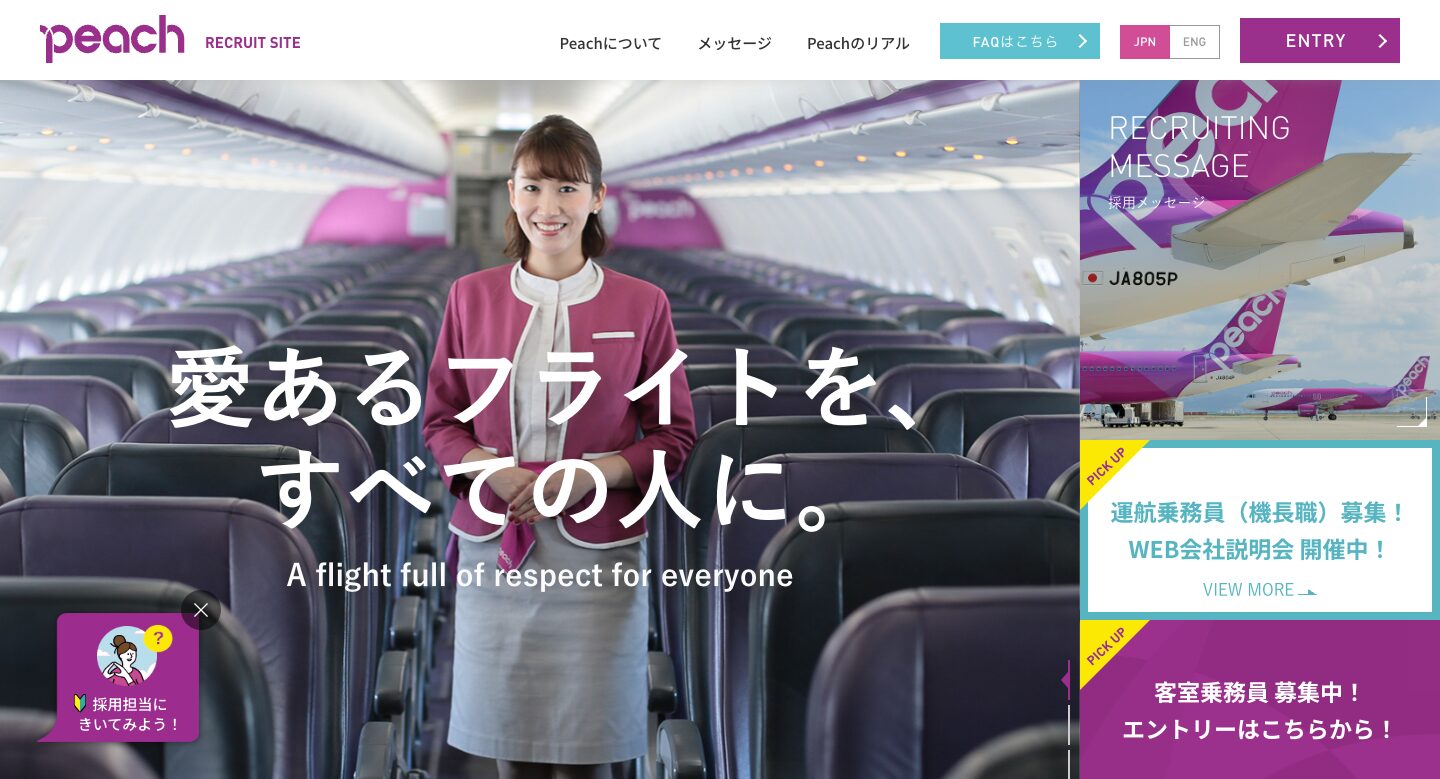This screenshot has width=1440, height=779.
Task: Open the Peachについて menu
Action: coord(610,43)
